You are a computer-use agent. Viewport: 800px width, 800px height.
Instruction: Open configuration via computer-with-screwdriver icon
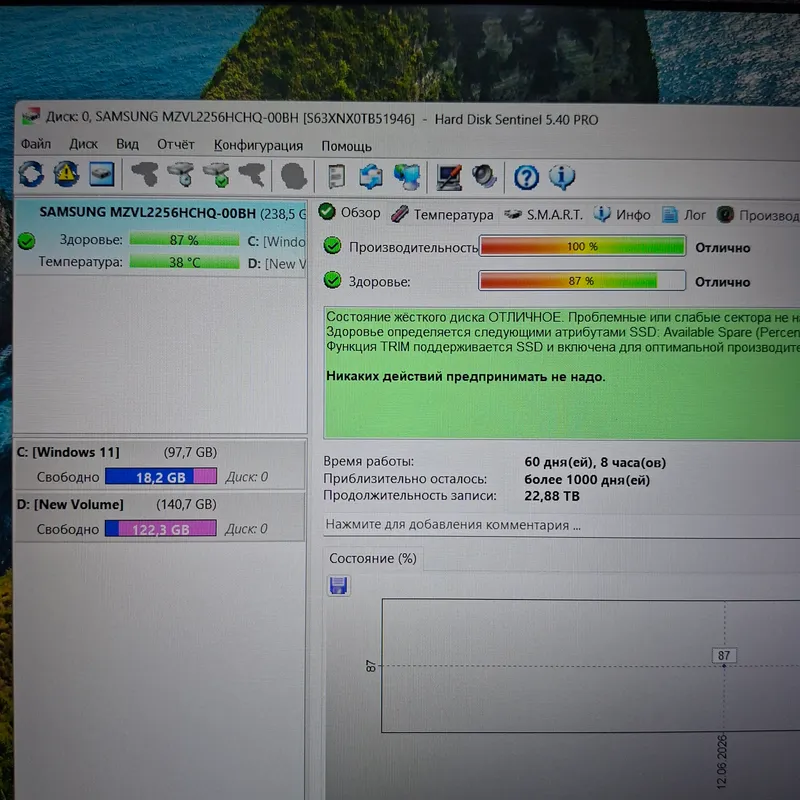click(x=449, y=178)
